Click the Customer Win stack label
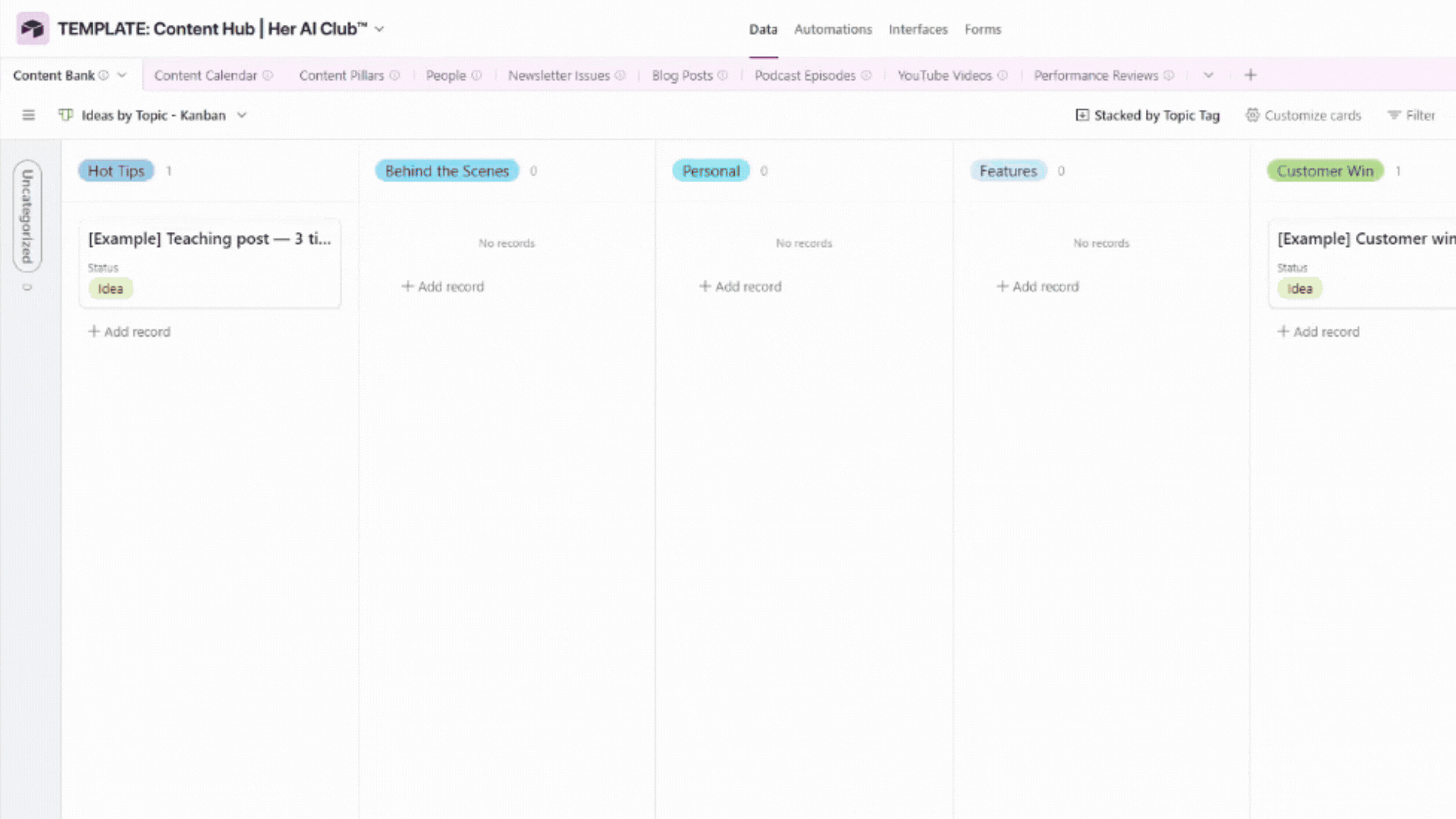The image size is (1456, 819). 1325,171
